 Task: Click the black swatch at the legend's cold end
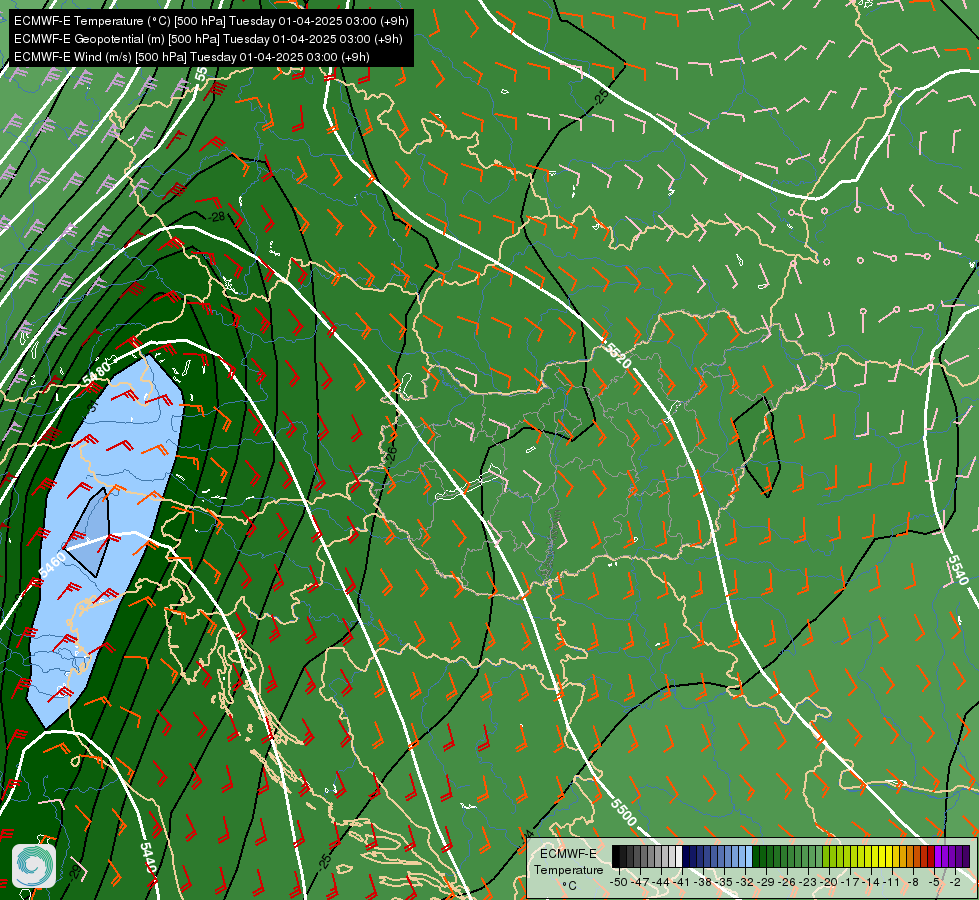click(x=616, y=856)
